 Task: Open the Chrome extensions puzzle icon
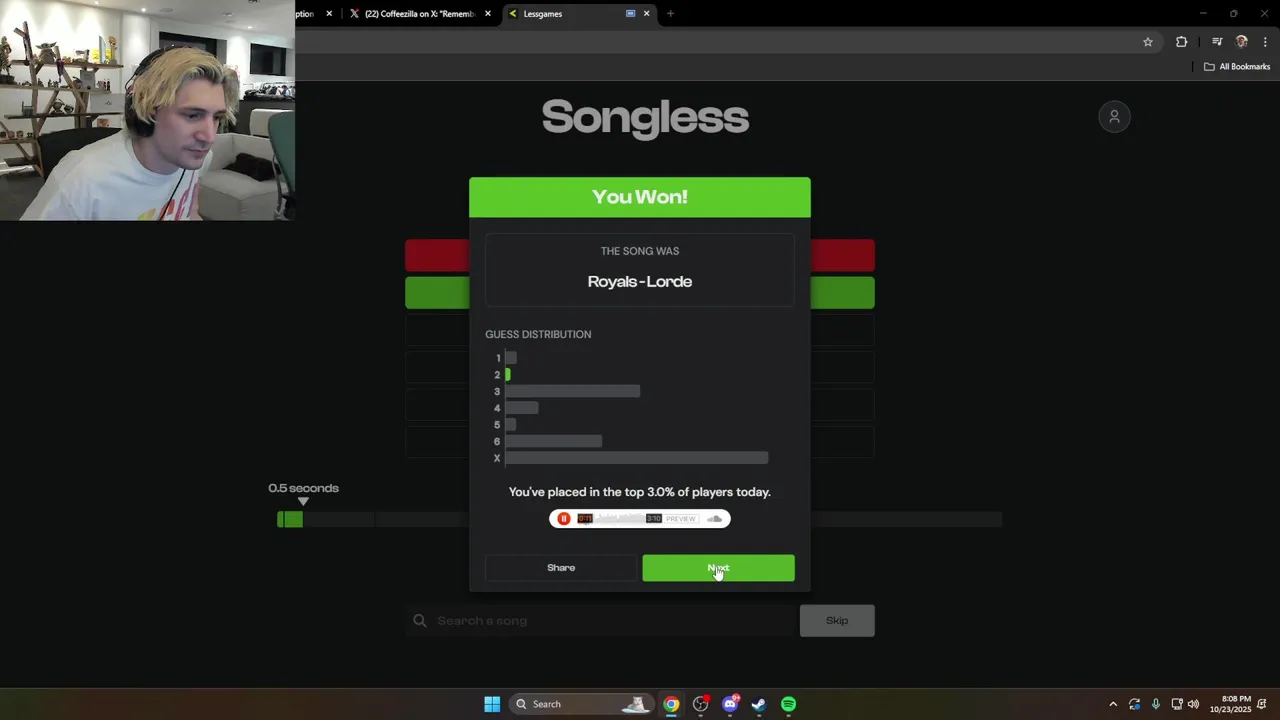[x=1182, y=42]
